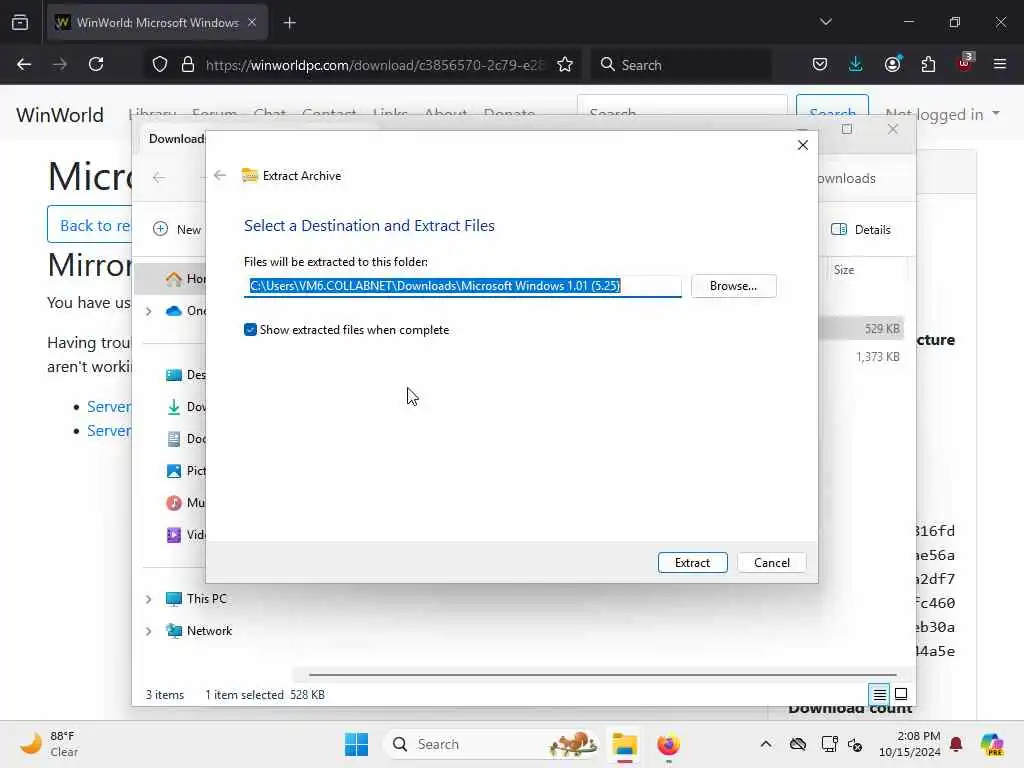
Task: Expand This PC tree node
Action: coord(149,599)
